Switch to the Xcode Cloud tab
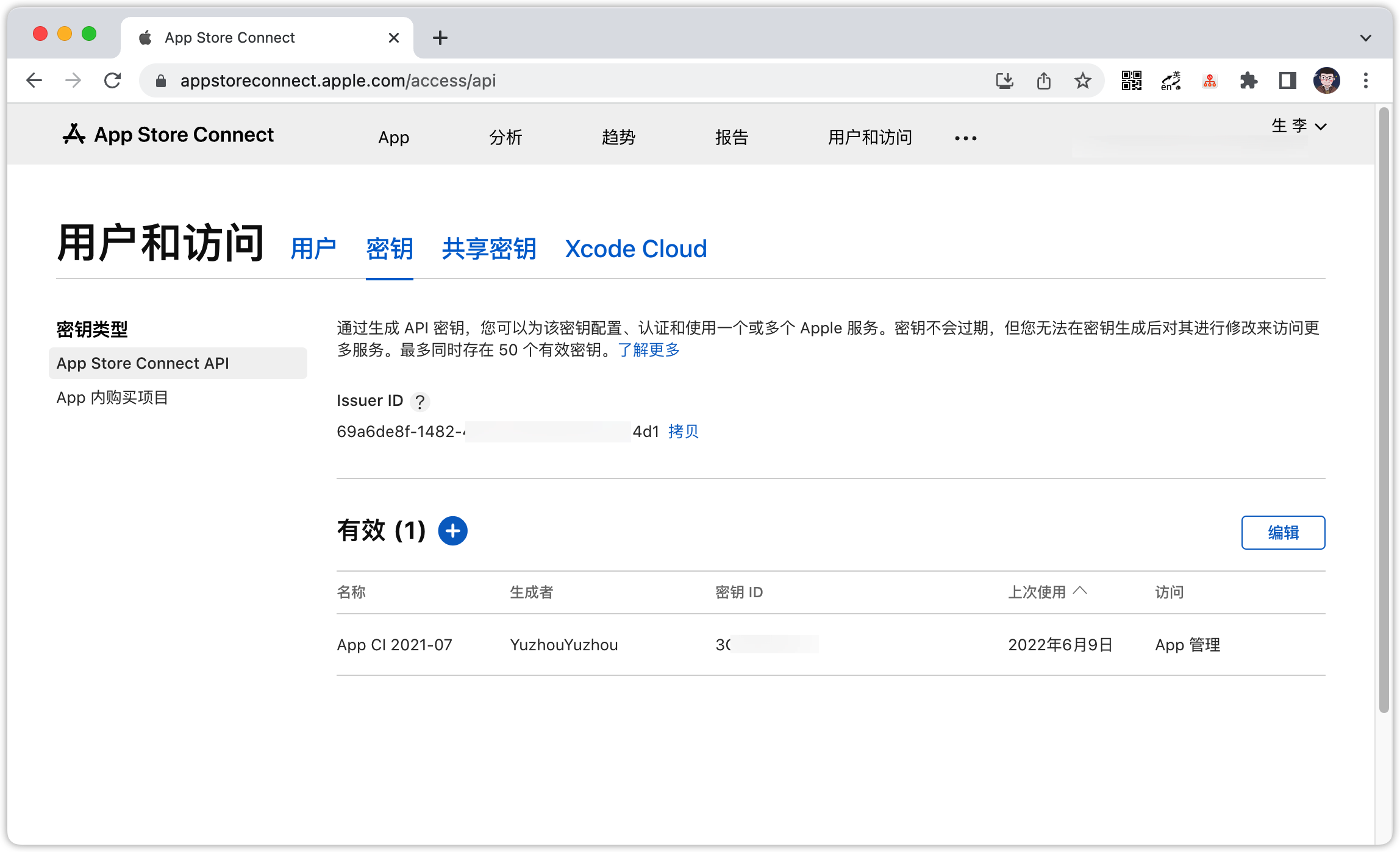 (x=636, y=249)
